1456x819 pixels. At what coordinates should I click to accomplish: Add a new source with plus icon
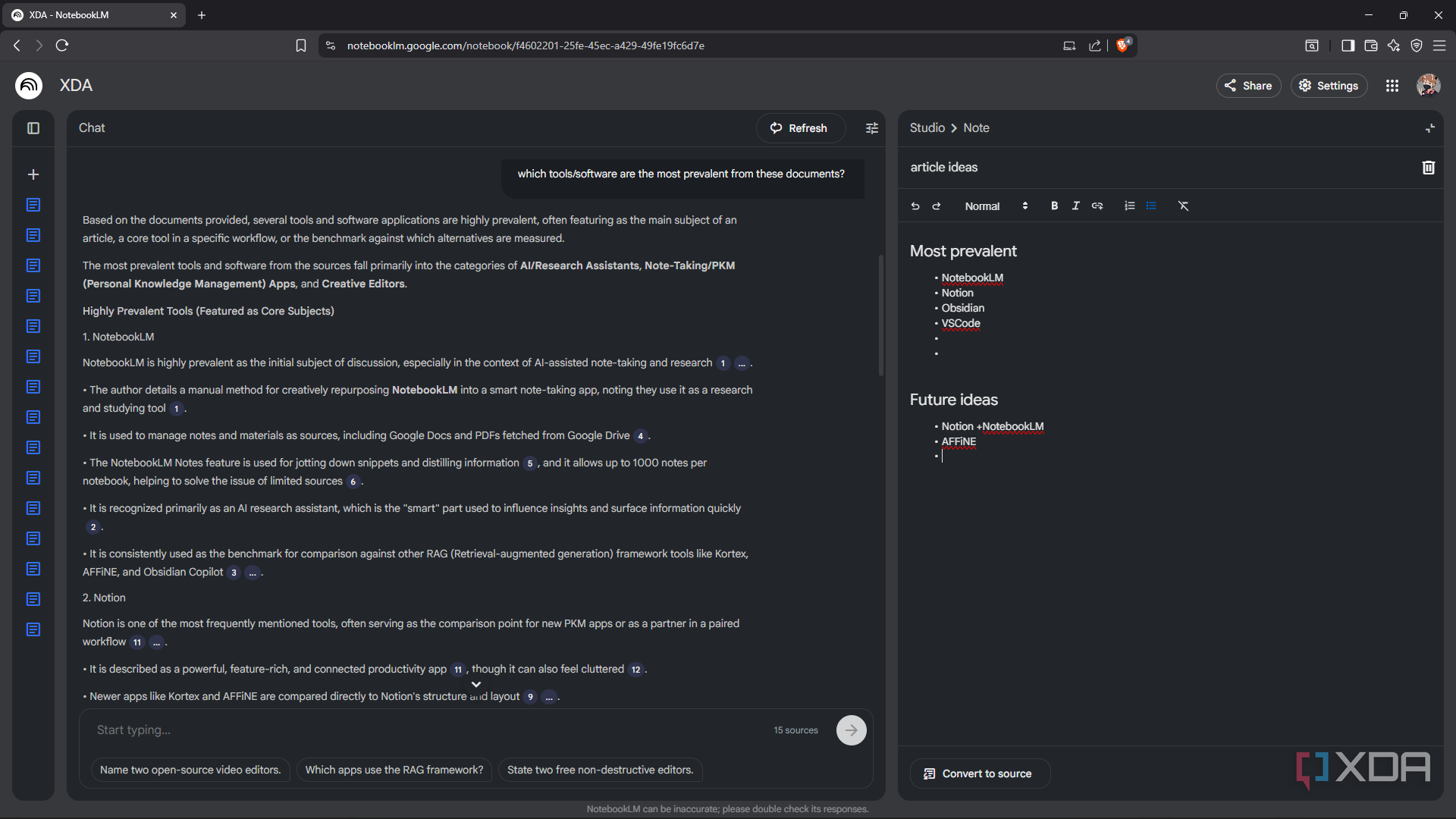click(x=33, y=174)
